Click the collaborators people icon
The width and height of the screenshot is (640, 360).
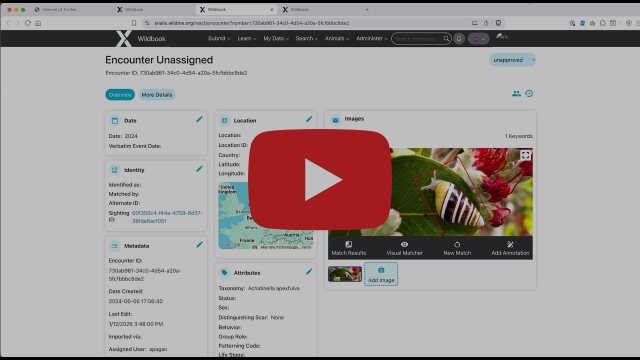(x=516, y=93)
